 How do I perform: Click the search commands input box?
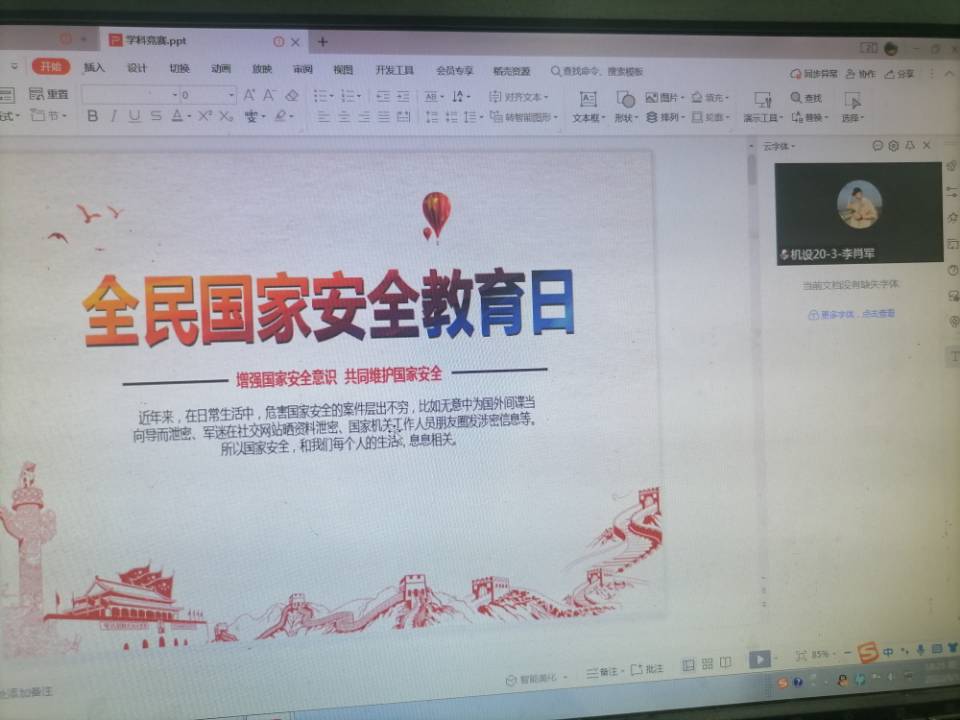(600, 71)
